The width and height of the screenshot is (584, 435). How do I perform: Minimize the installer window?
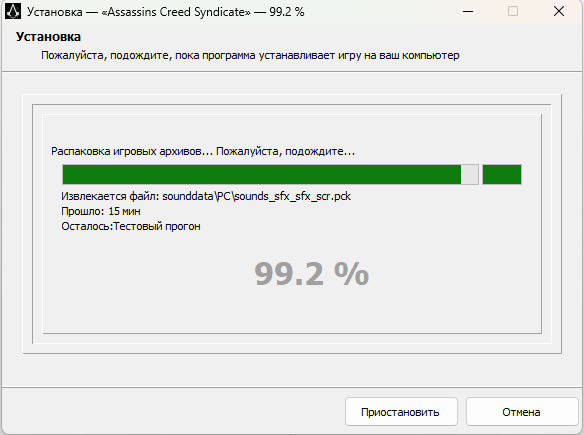[468, 12]
